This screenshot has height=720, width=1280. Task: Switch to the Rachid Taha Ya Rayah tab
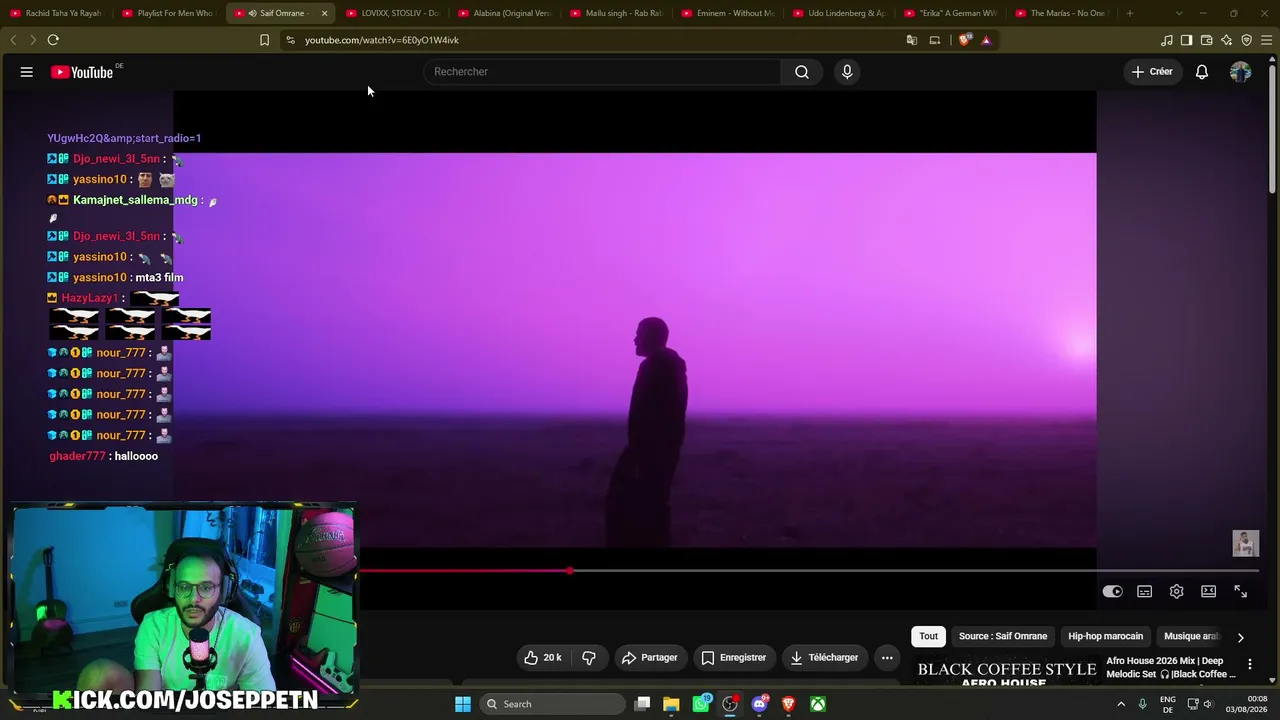(x=56, y=13)
